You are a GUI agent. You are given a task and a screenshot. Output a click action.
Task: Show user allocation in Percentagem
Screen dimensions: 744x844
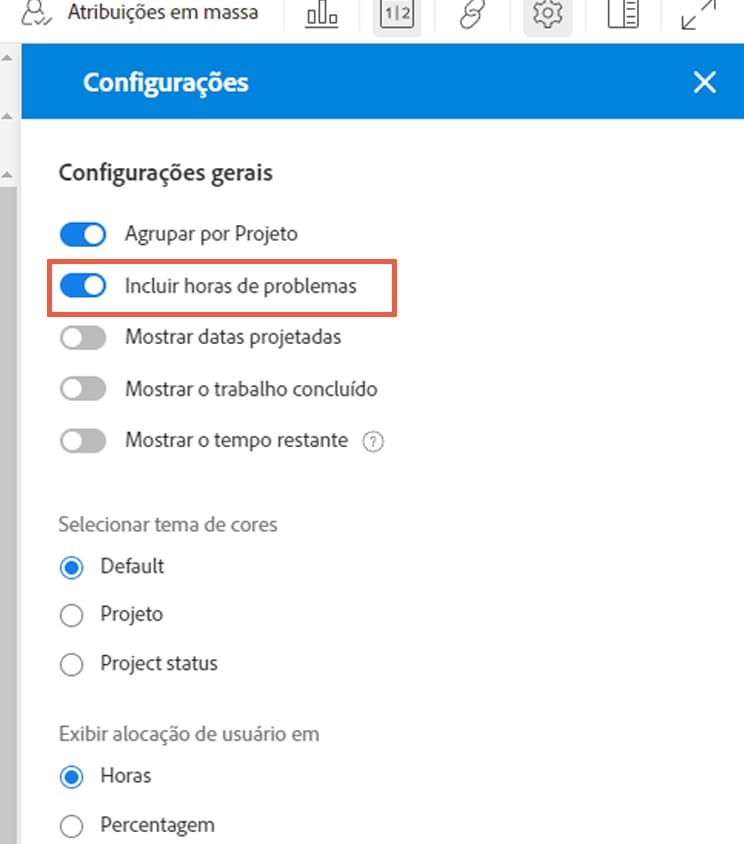click(71, 825)
